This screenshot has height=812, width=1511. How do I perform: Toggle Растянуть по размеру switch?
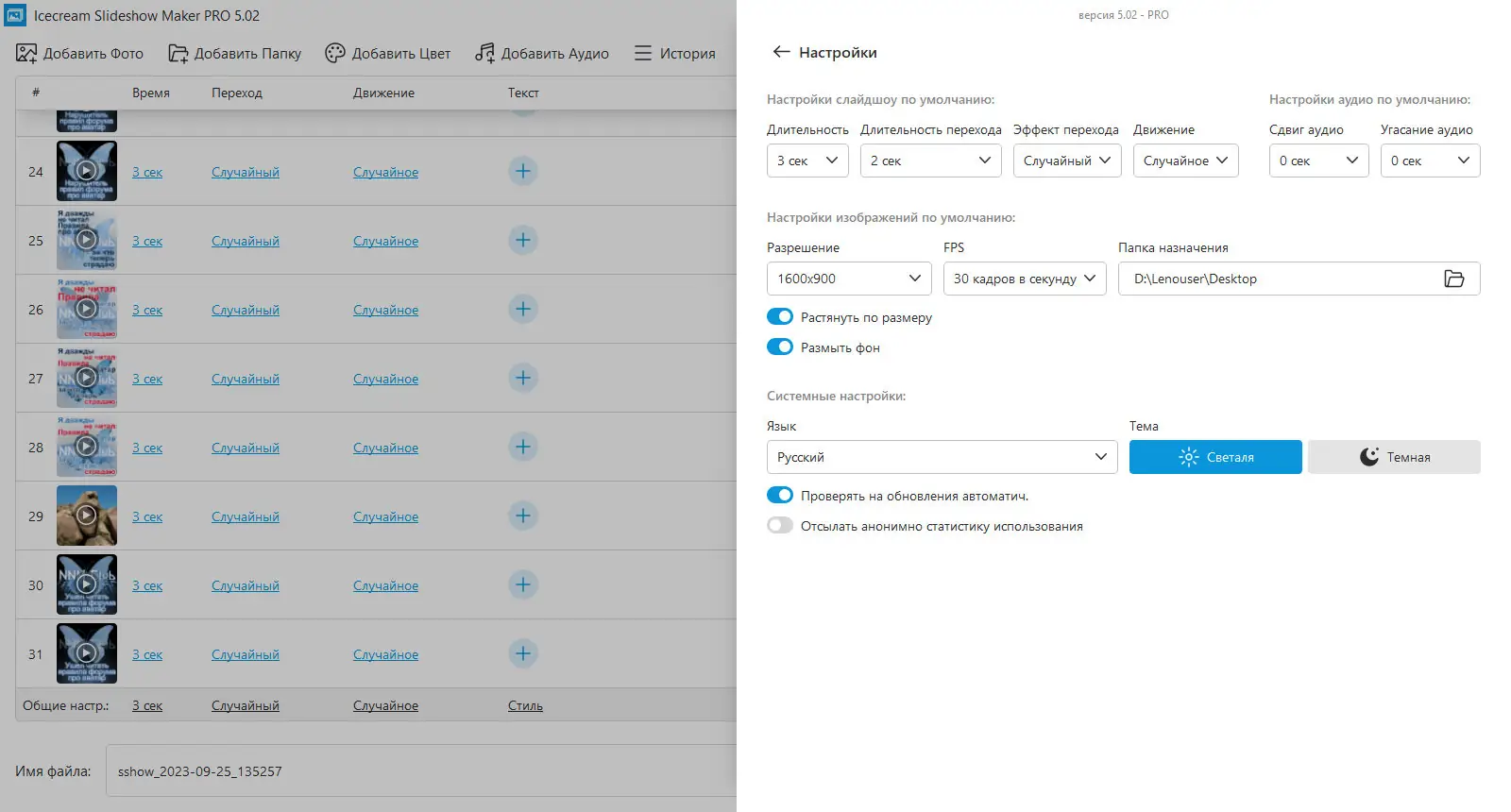point(780,317)
